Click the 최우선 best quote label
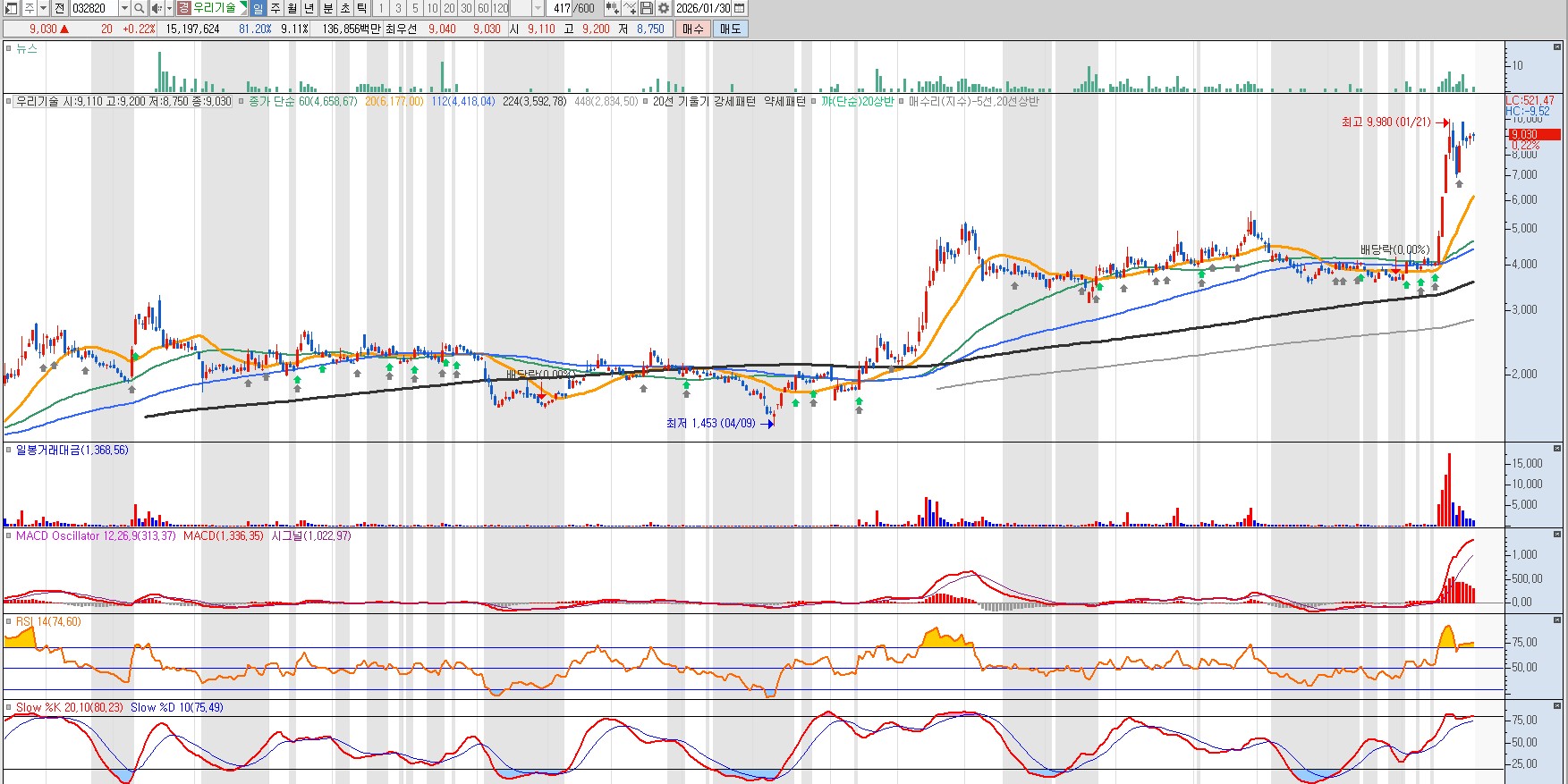The image size is (1568, 784). pyautogui.click(x=401, y=29)
